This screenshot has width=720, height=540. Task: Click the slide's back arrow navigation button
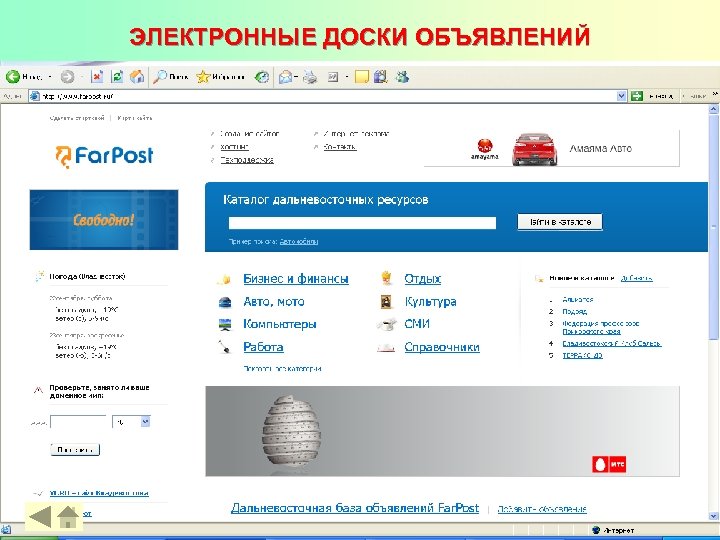tap(39, 517)
